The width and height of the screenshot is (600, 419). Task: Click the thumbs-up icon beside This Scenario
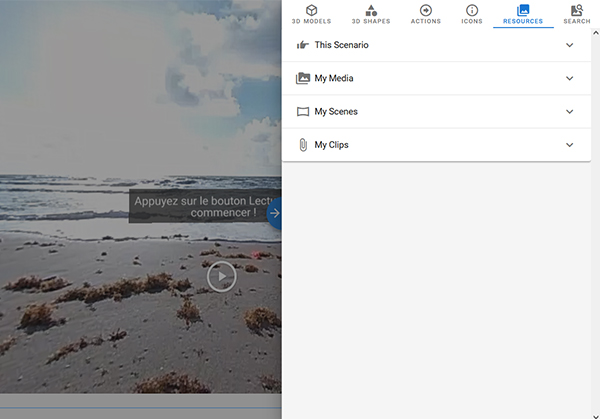tap(303, 45)
